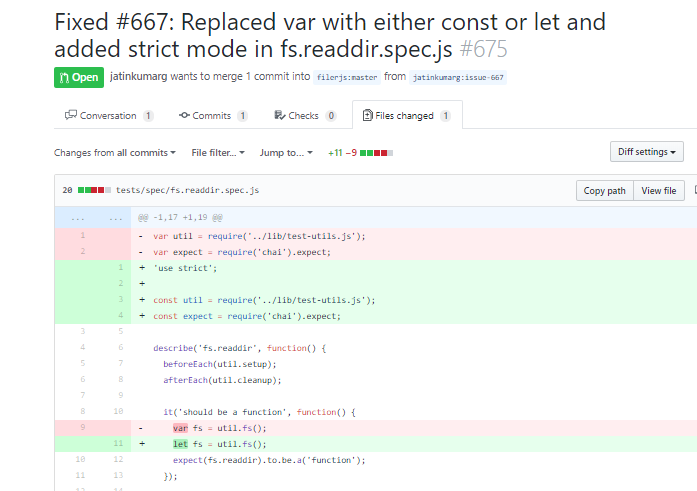Click the Files changed diff icon

(x=367, y=116)
